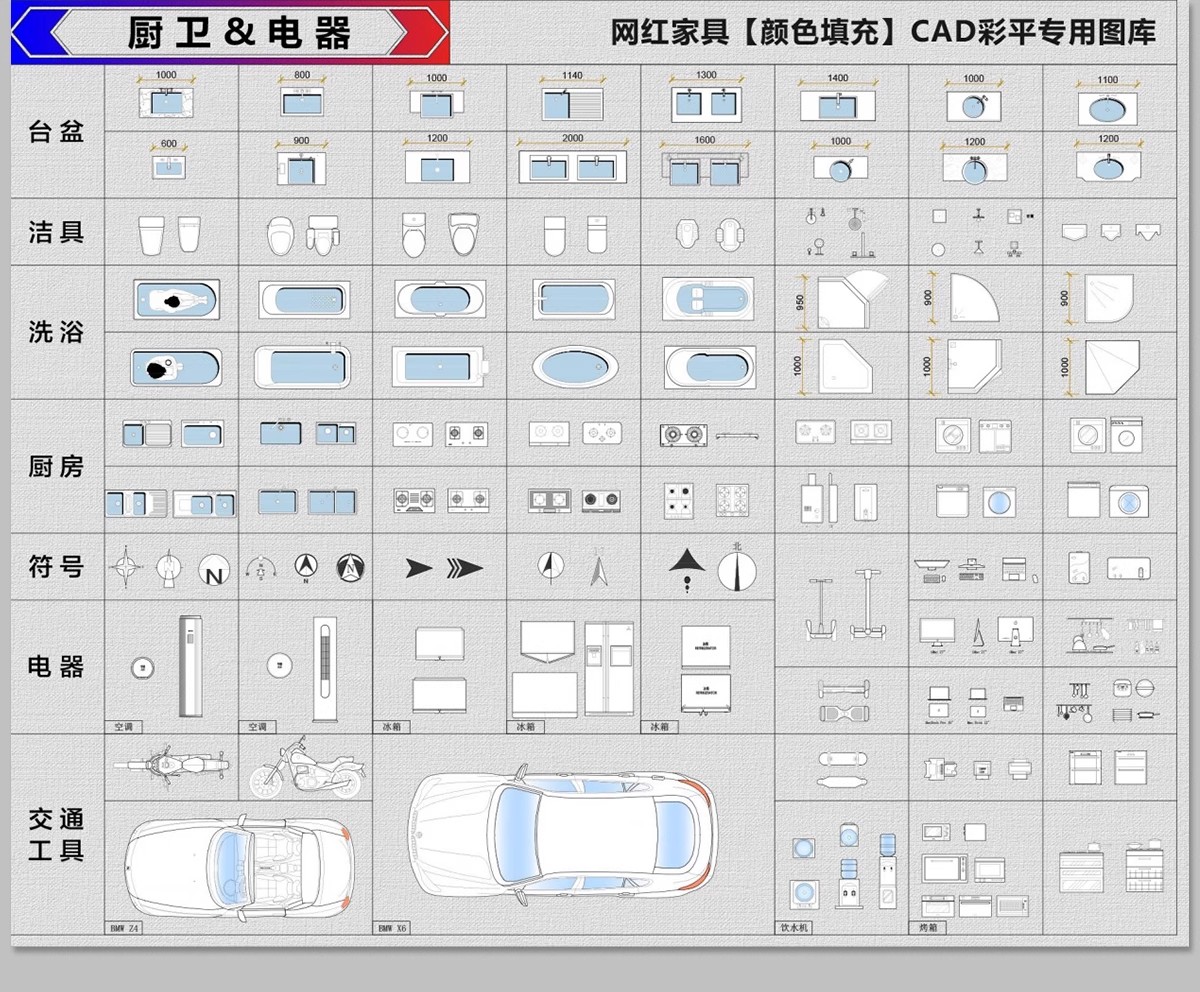Select the 1600 double basin block
The height and width of the screenshot is (992, 1200).
pyautogui.click(x=705, y=169)
